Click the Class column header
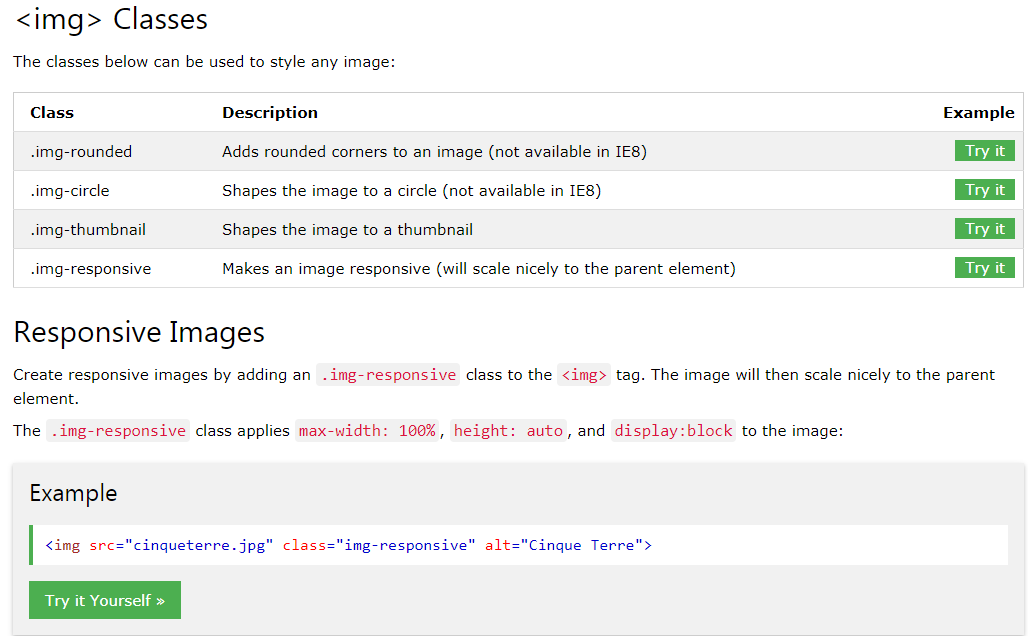 coord(52,112)
